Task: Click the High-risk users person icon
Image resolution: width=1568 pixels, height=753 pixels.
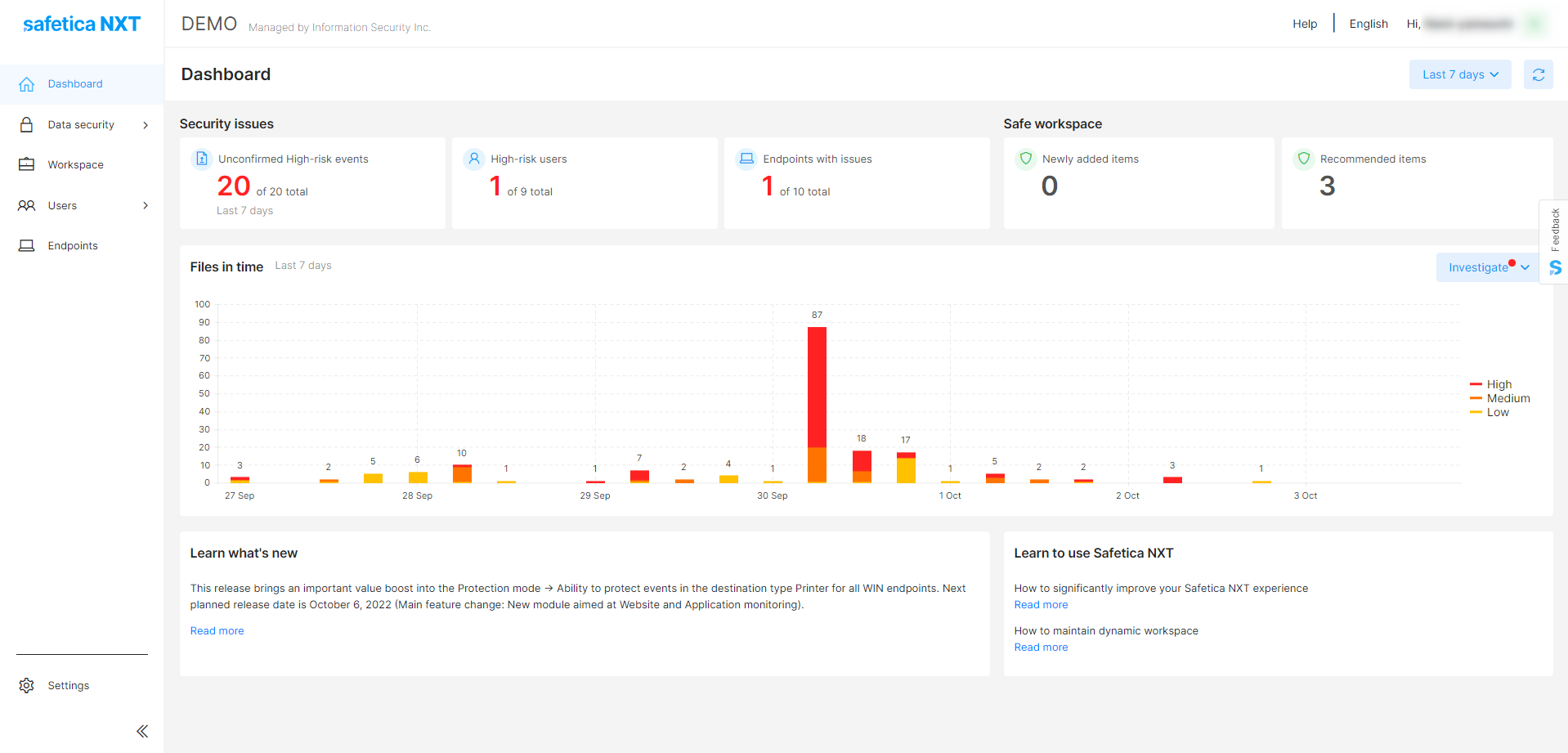Action: coord(474,159)
